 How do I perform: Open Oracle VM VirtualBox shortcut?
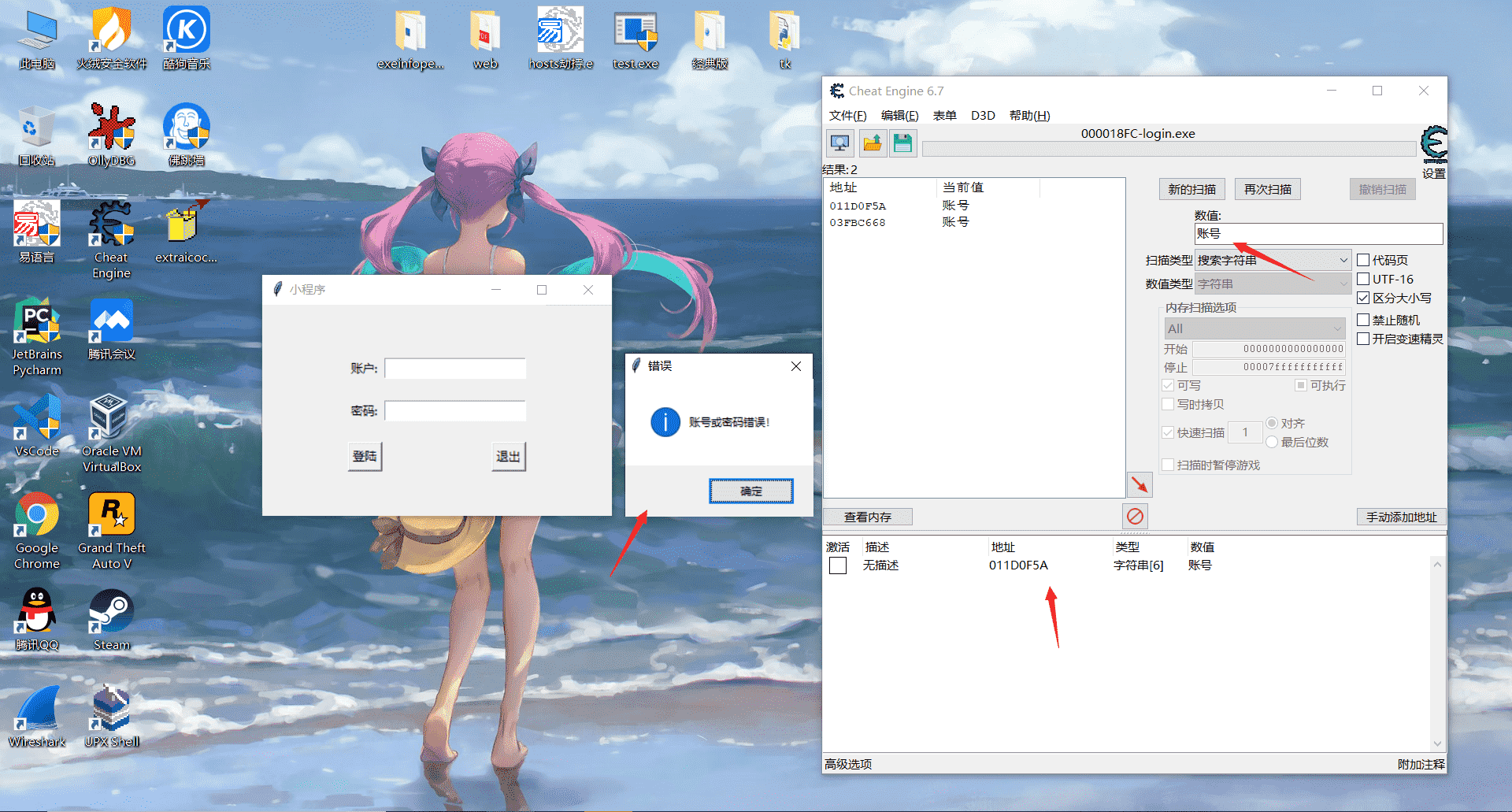[x=112, y=435]
